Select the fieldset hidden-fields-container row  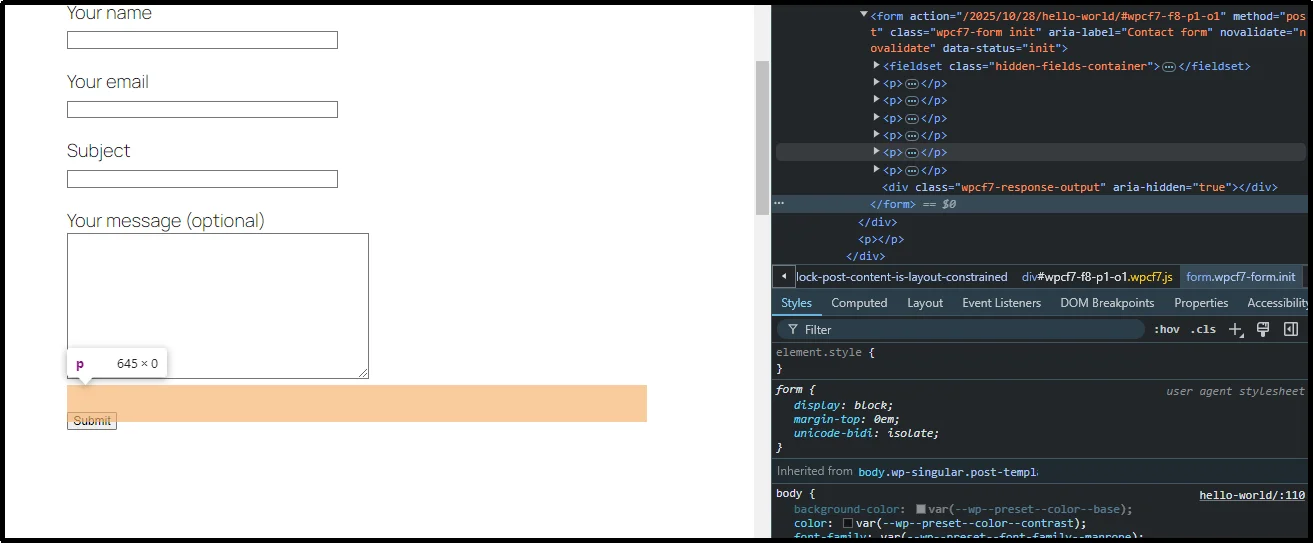tap(1066, 66)
